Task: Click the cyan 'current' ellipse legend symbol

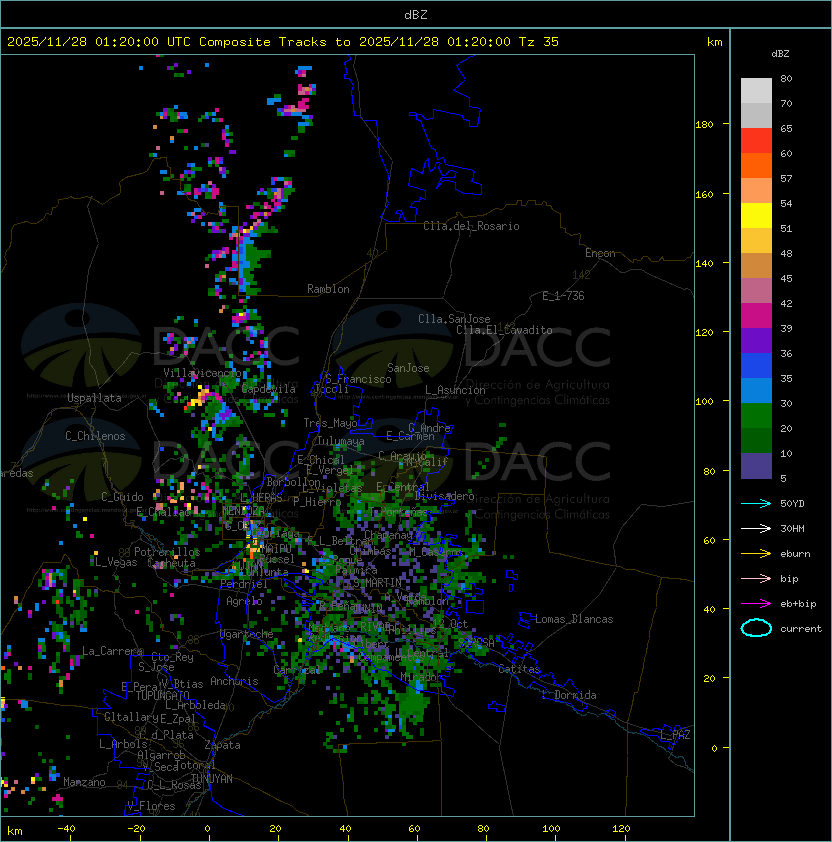Action: coord(756,628)
